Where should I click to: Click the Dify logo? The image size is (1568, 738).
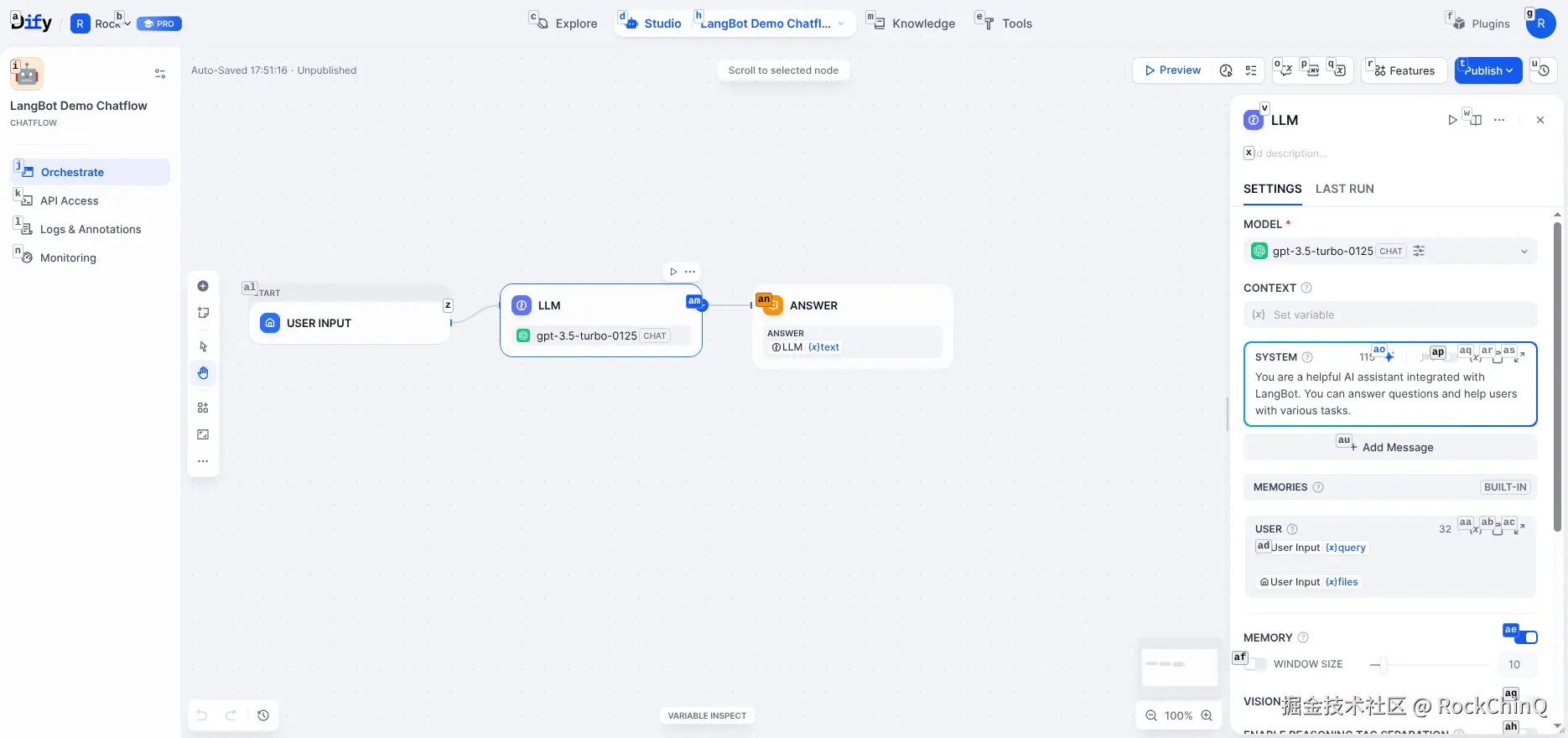[x=31, y=23]
